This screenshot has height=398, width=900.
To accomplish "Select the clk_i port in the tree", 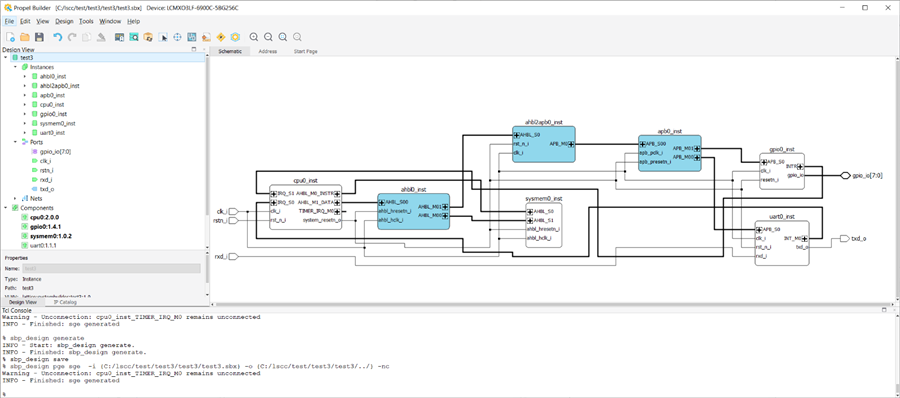I will pos(45,161).
